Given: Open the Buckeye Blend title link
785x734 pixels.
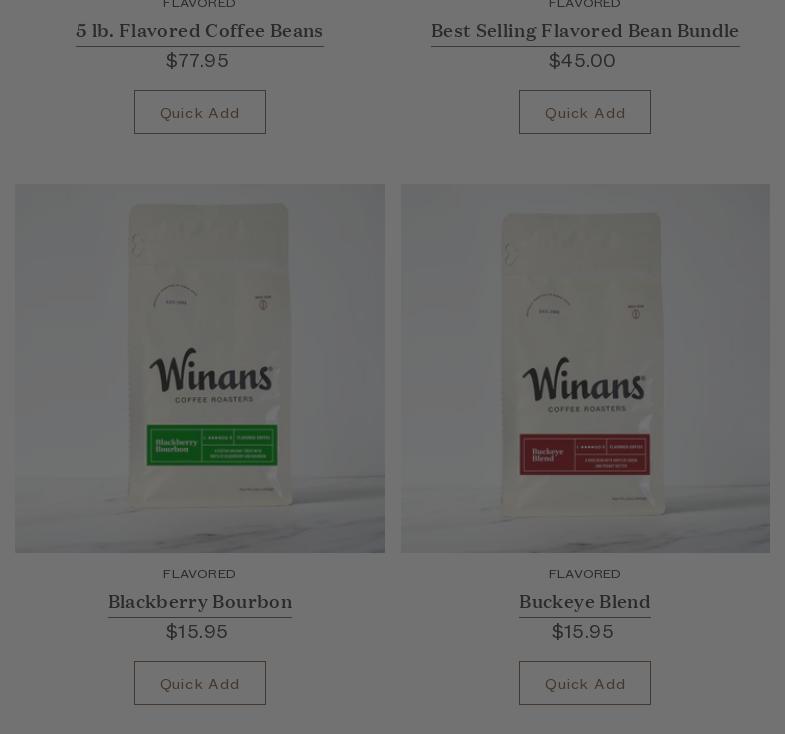Looking at the screenshot, I should point(585,602).
